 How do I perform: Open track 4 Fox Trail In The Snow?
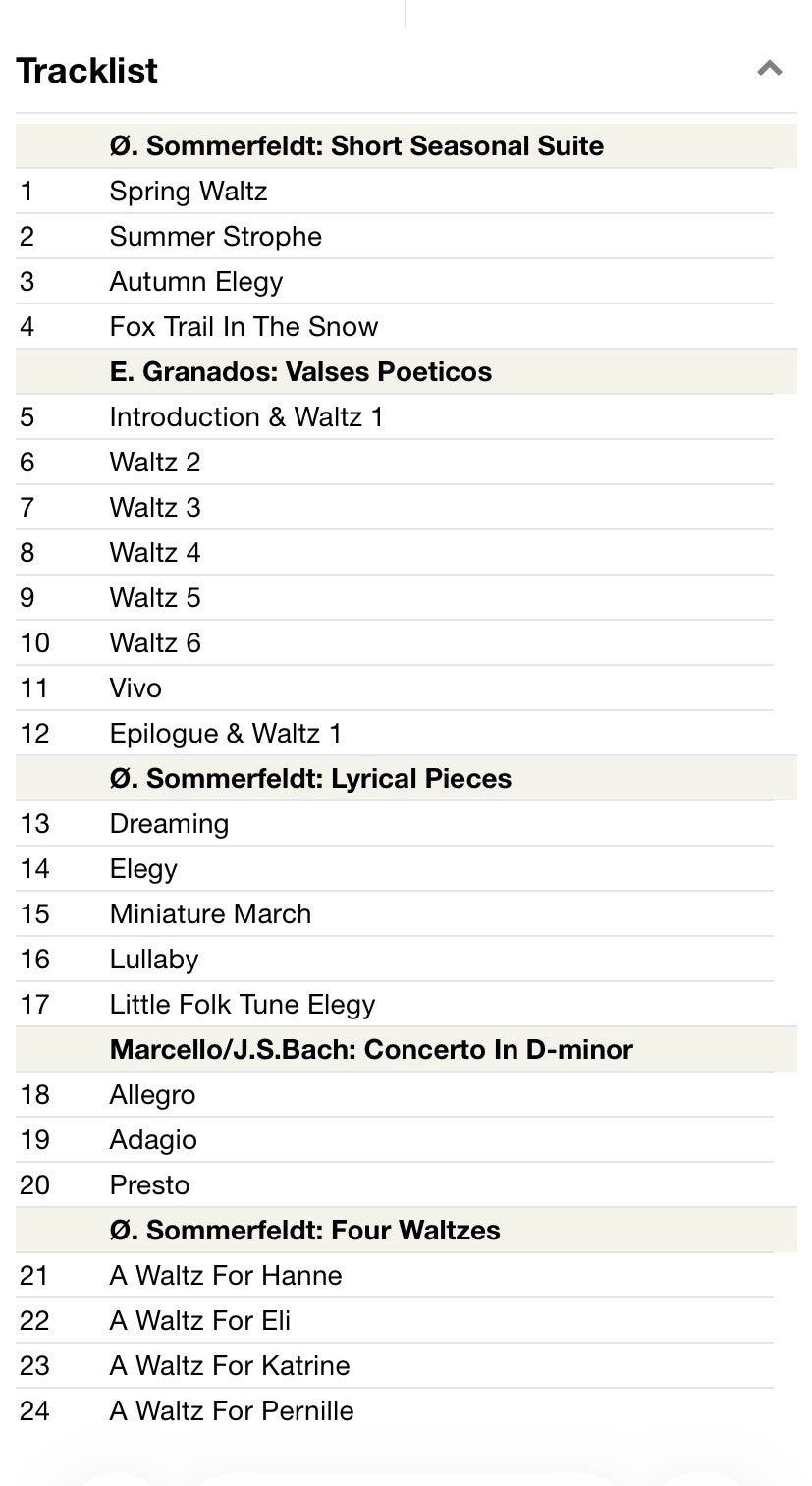(395, 326)
